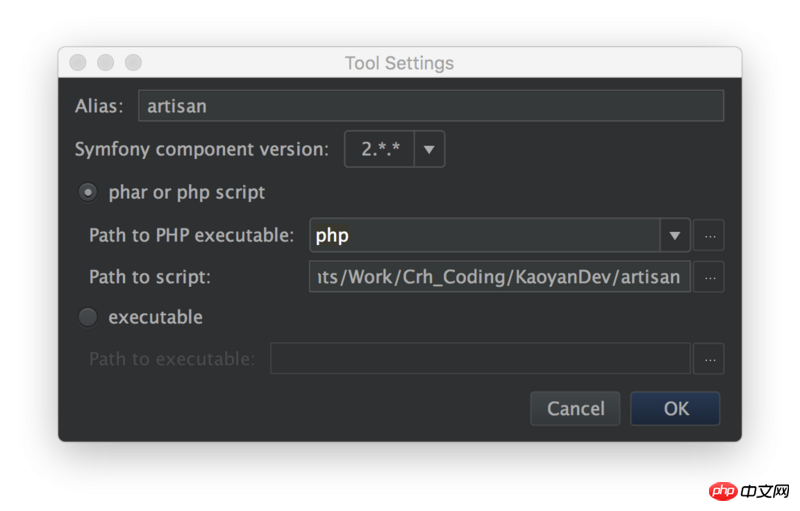Image resolution: width=800 pixels, height=511 pixels.
Task: Click the Path to executable field
Action: [480, 358]
